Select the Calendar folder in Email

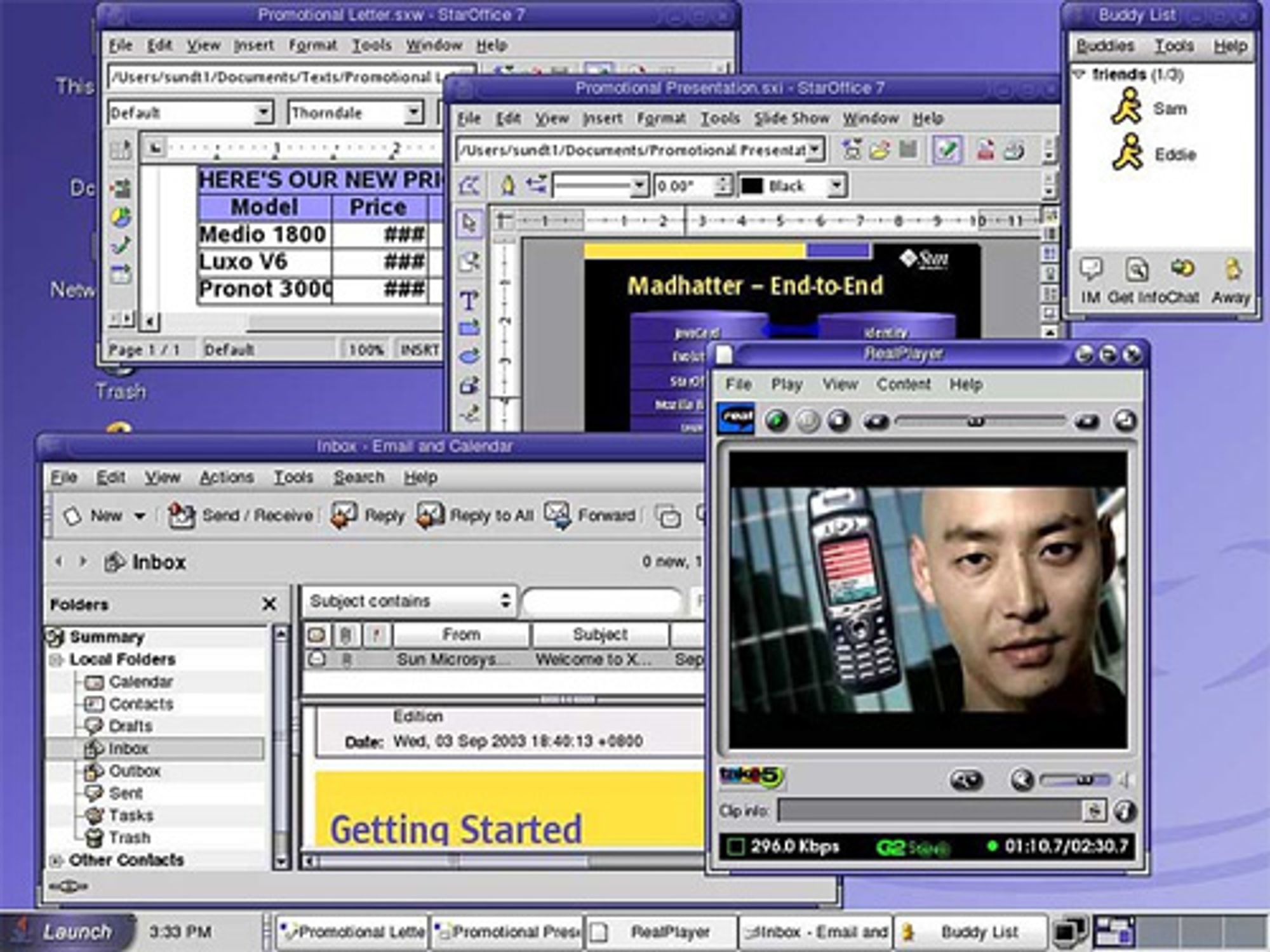point(129,682)
